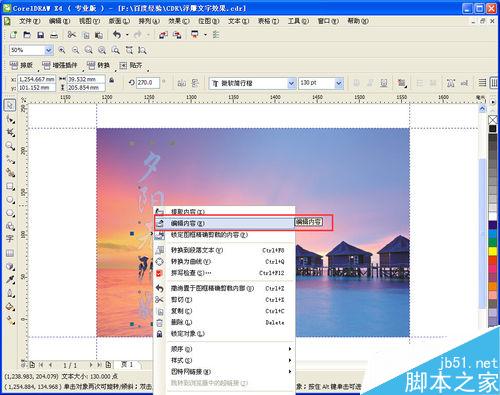Choose 锁定对象 from the context menu
This screenshot has height=395, width=500.
[224, 333]
